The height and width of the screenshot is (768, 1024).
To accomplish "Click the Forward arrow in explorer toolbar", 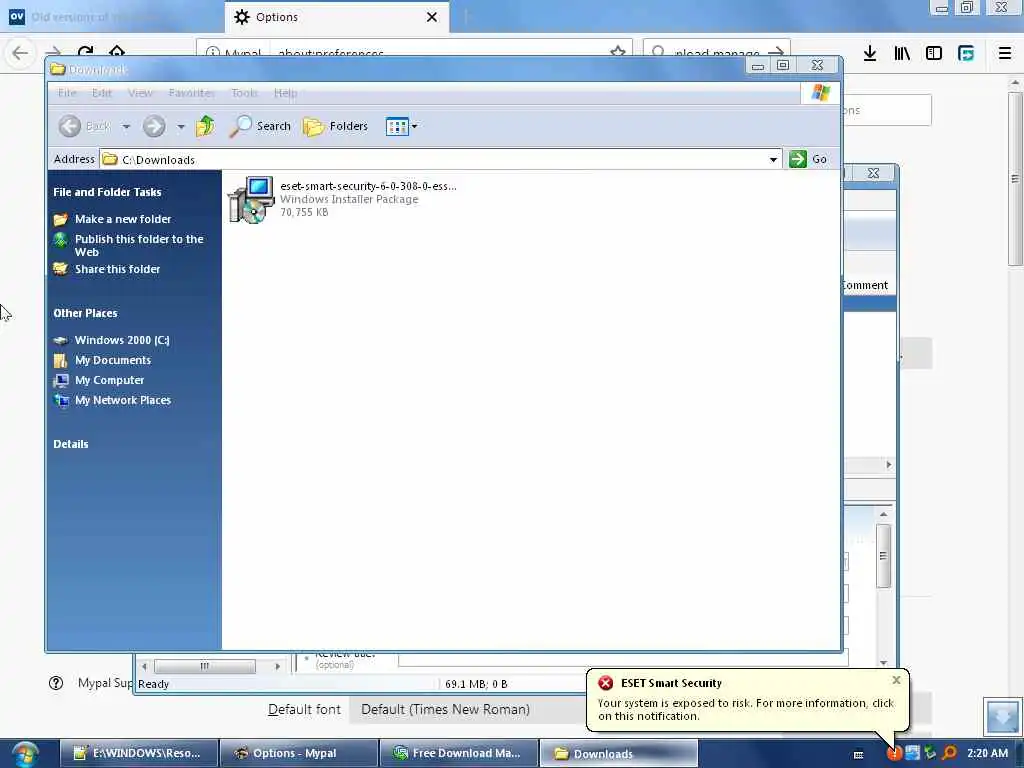I will [154, 126].
